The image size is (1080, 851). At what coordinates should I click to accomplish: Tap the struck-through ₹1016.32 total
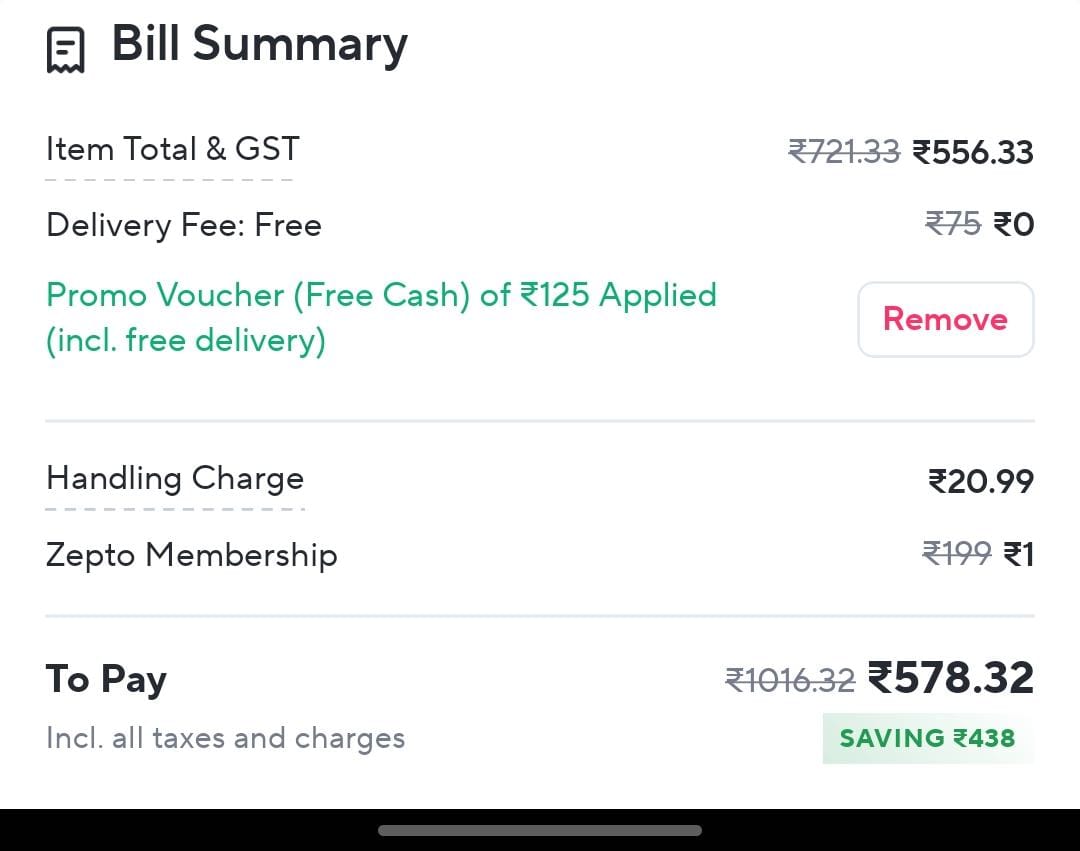pos(790,680)
